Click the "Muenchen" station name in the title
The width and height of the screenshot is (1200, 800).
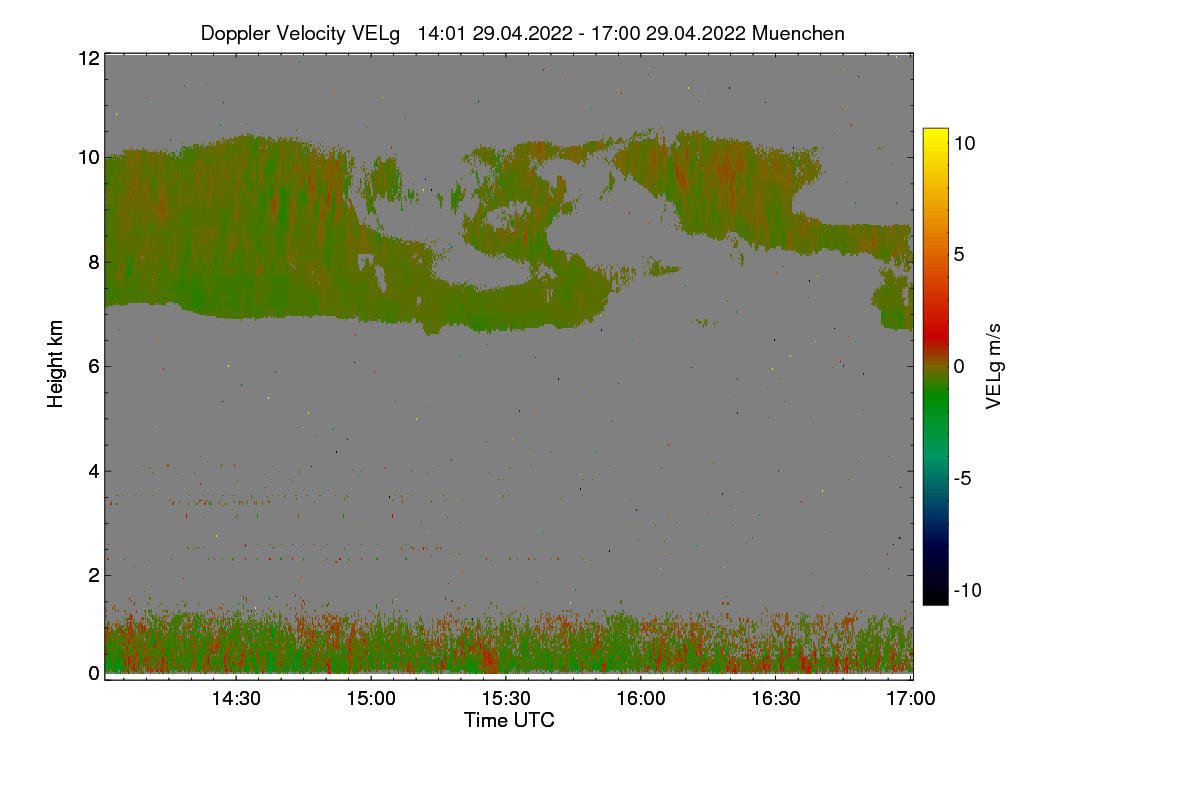point(798,33)
